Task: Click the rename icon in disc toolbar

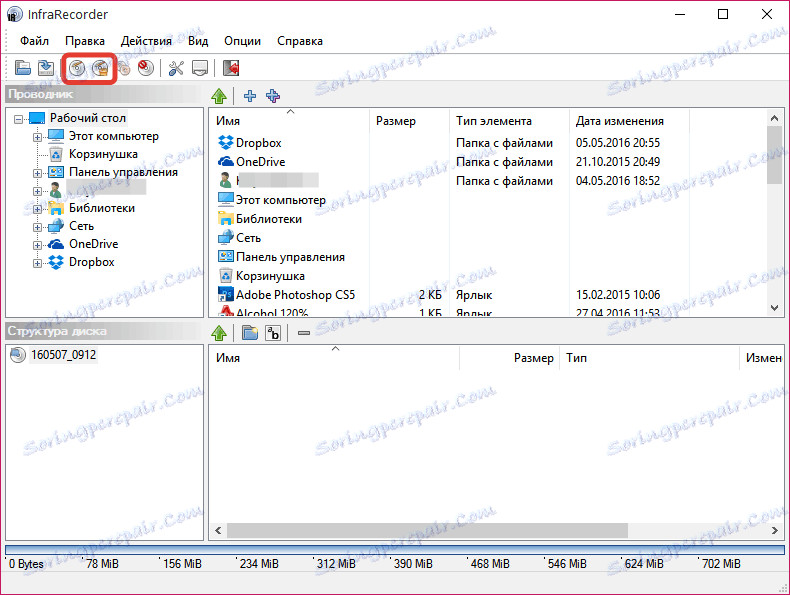Action: 273,333
